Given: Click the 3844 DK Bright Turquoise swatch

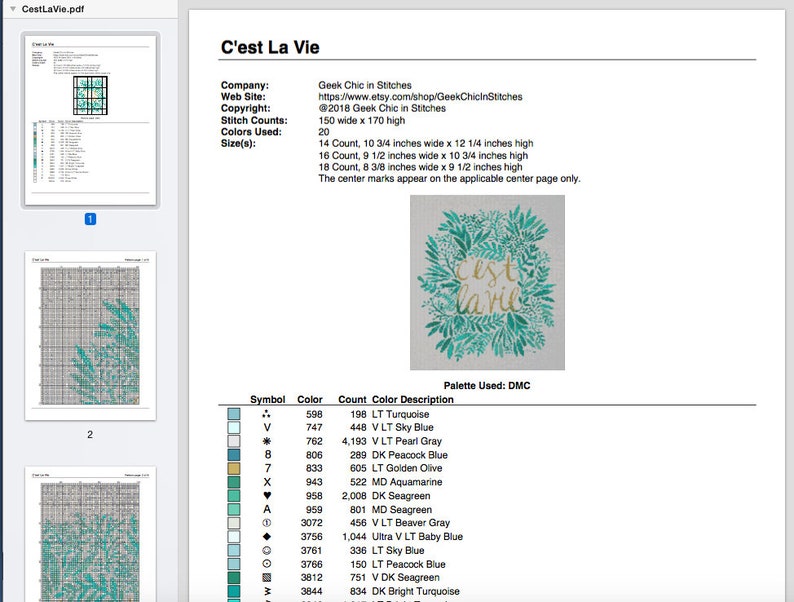Looking at the screenshot, I should 233,591.
